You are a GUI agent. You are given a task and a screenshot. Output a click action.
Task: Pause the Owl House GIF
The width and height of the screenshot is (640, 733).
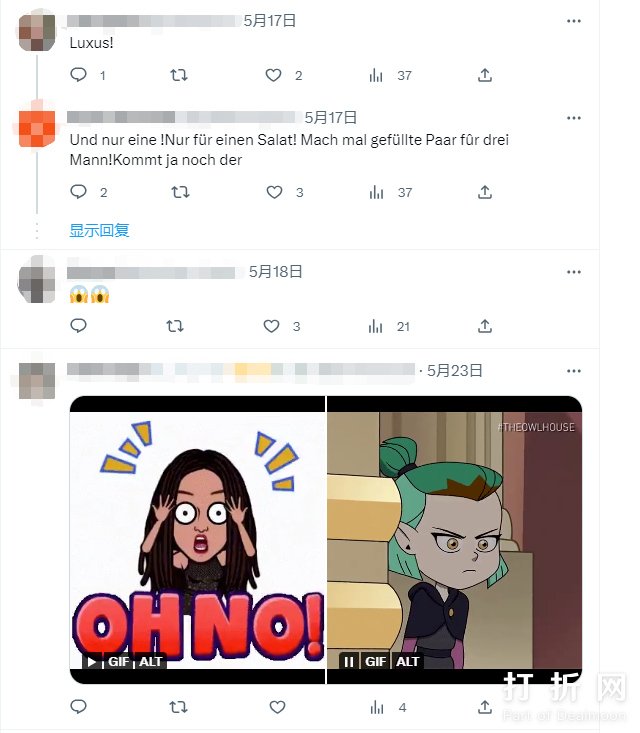coord(349,661)
